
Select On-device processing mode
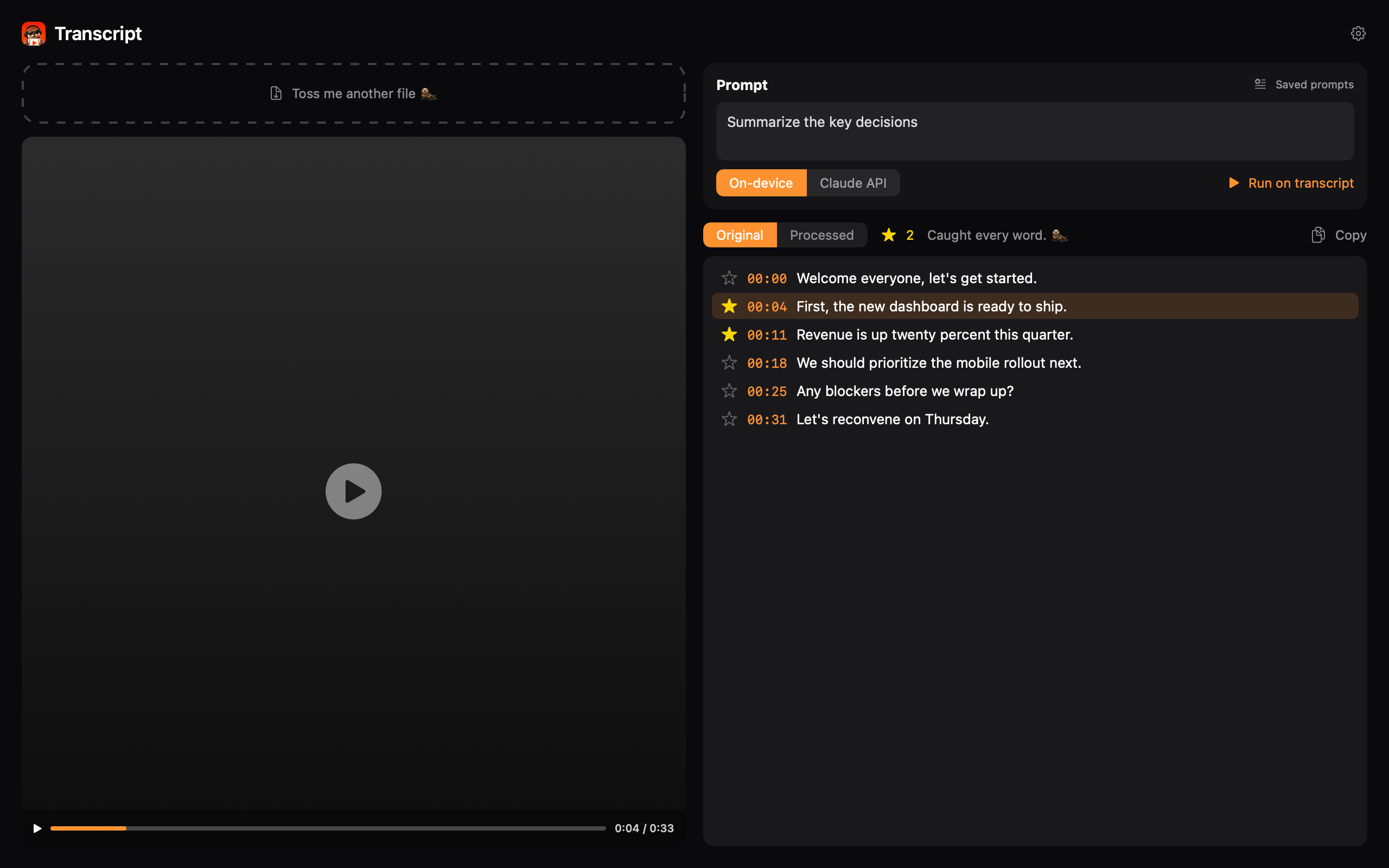(761, 183)
